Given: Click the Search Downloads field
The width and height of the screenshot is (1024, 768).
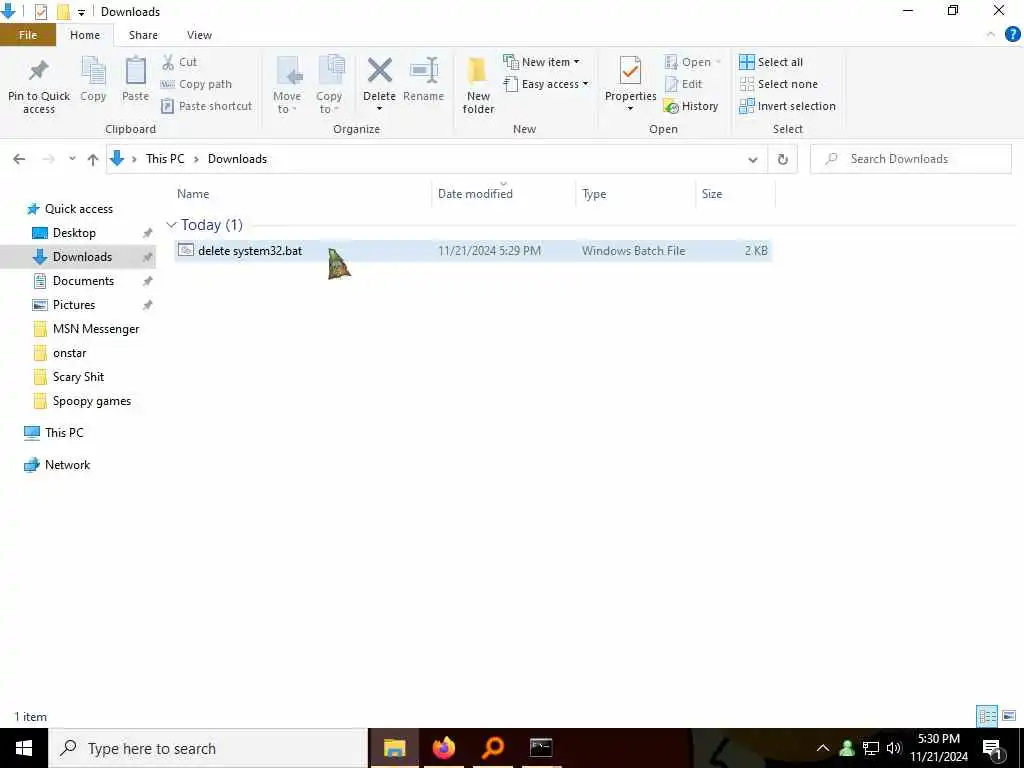Looking at the screenshot, I should tap(910, 159).
